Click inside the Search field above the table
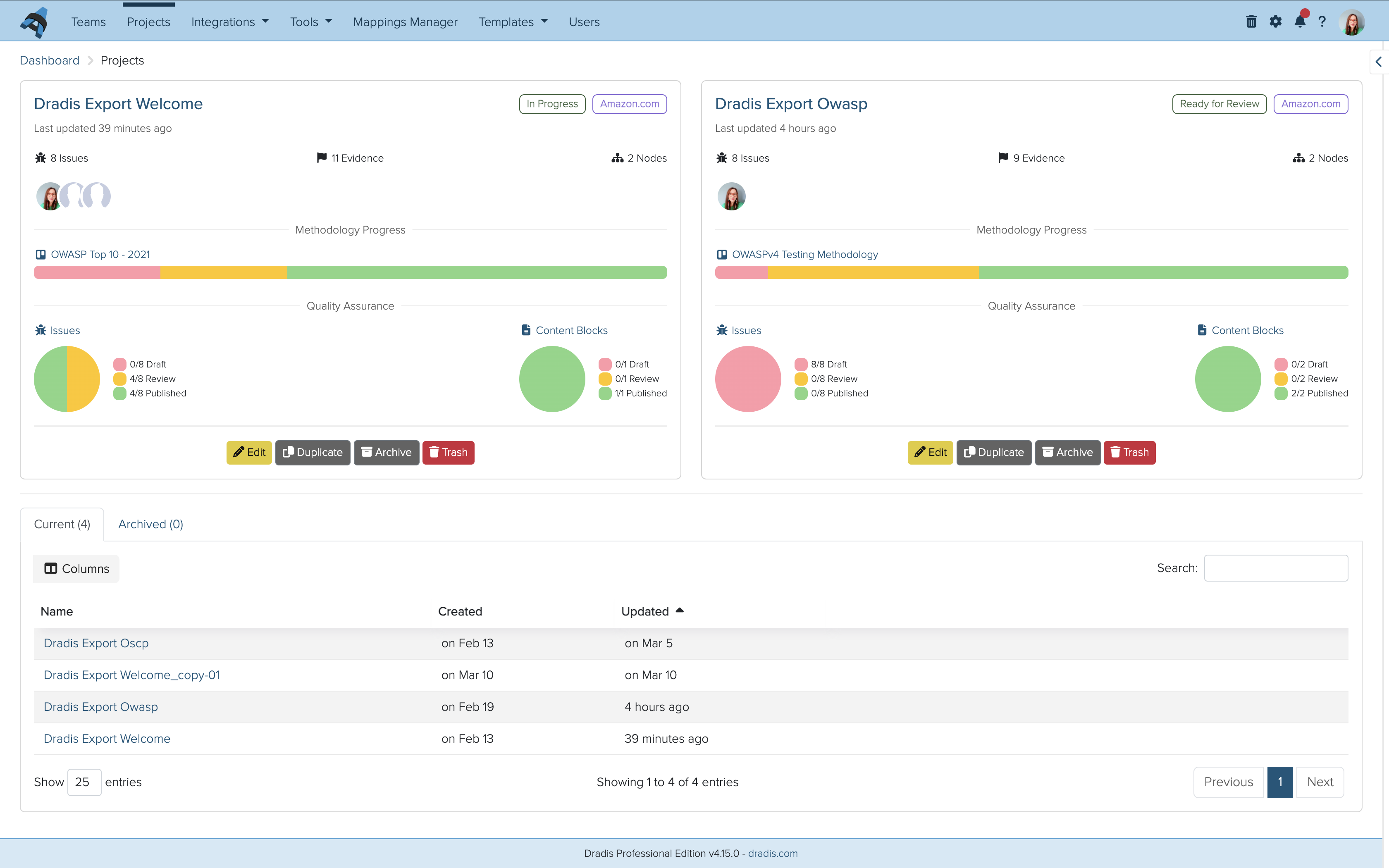 1276,568
